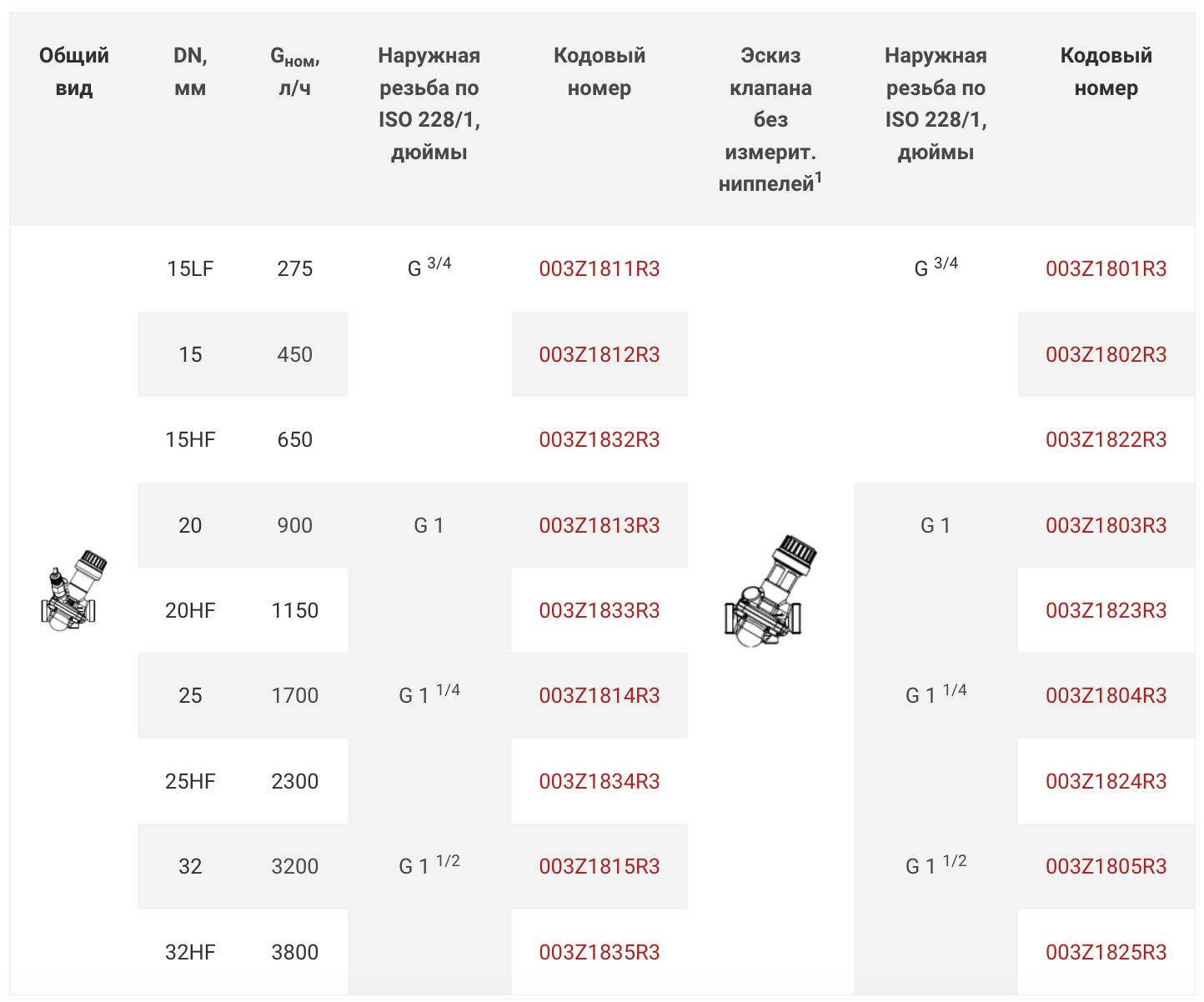1204x1002 pixels.
Task: Open code number 003Z1805R3
Action: coord(1106,867)
